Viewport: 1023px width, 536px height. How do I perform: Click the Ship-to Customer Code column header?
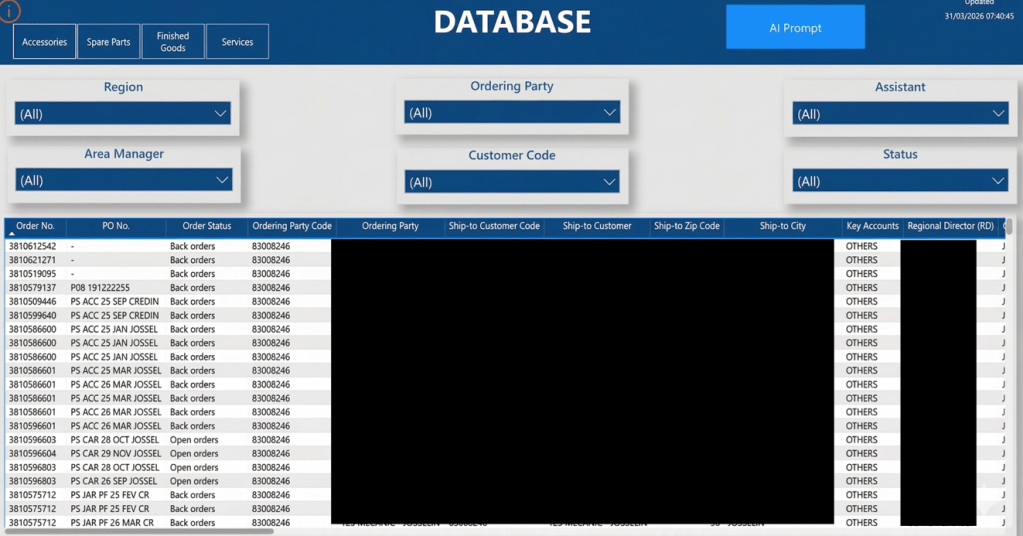[494, 226]
